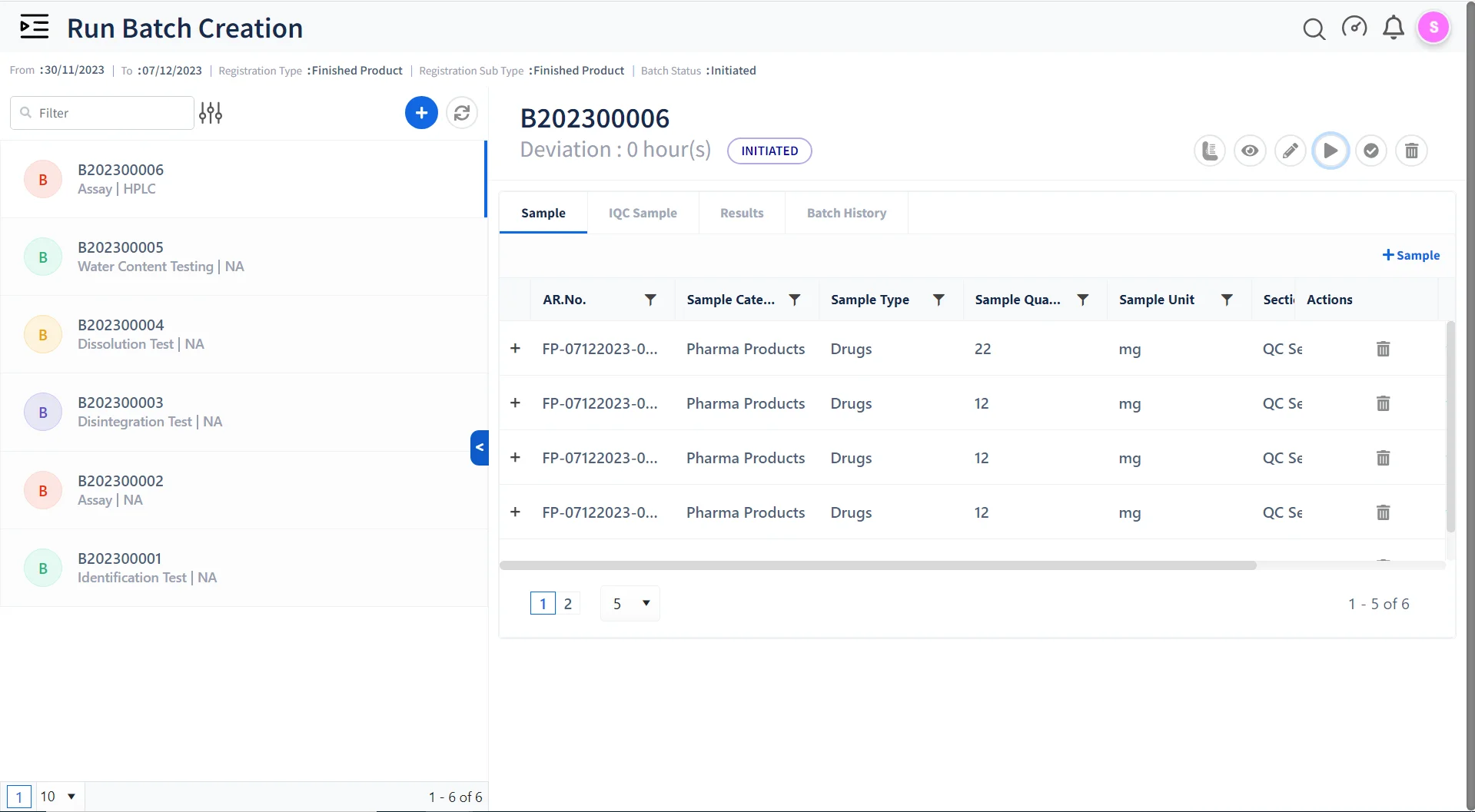Select batch B202300004 Dissolution Test
1475x812 pixels.
click(244, 334)
